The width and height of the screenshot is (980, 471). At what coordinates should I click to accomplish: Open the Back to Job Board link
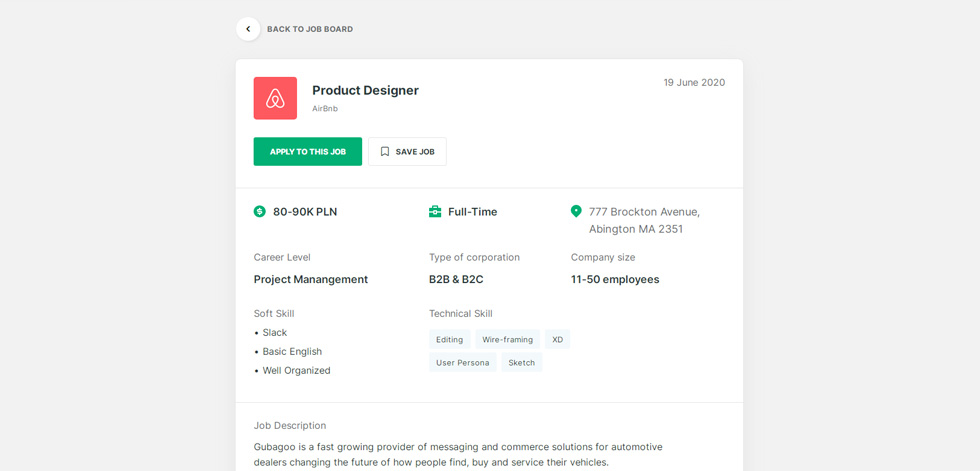point(309,29)
